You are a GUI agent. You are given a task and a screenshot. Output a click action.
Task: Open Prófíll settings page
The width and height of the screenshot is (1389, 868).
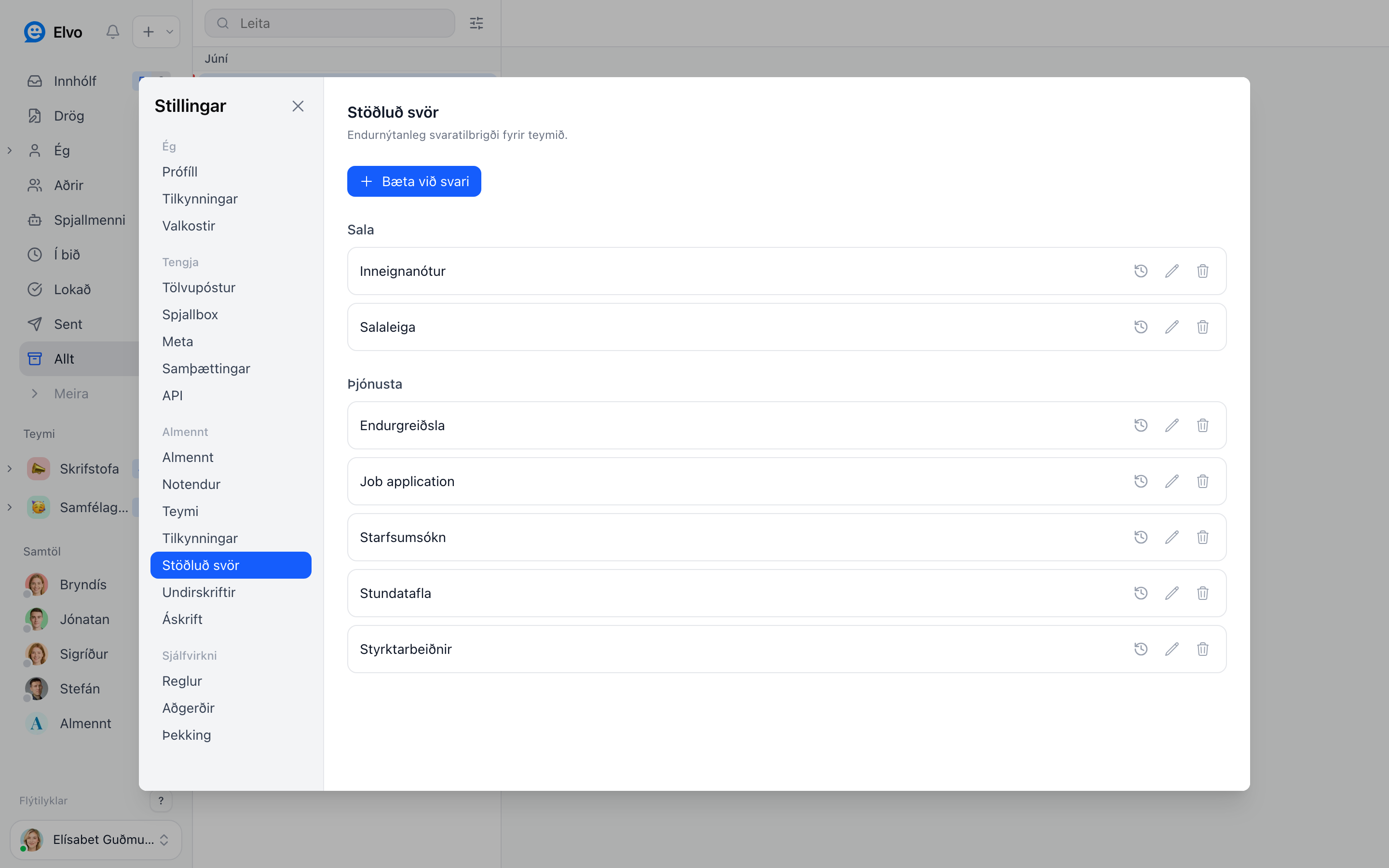pyautogui.click(x=231, y=172)
